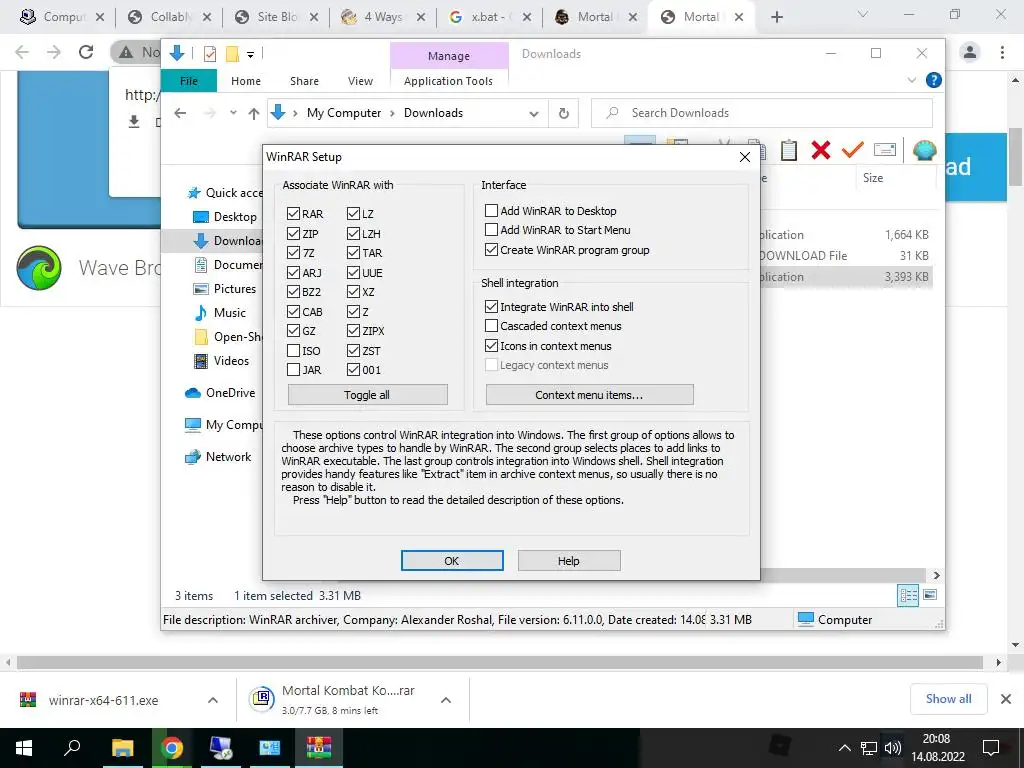Uncheck the ZIP association checkbox
1024x768 pixels.
293,233
